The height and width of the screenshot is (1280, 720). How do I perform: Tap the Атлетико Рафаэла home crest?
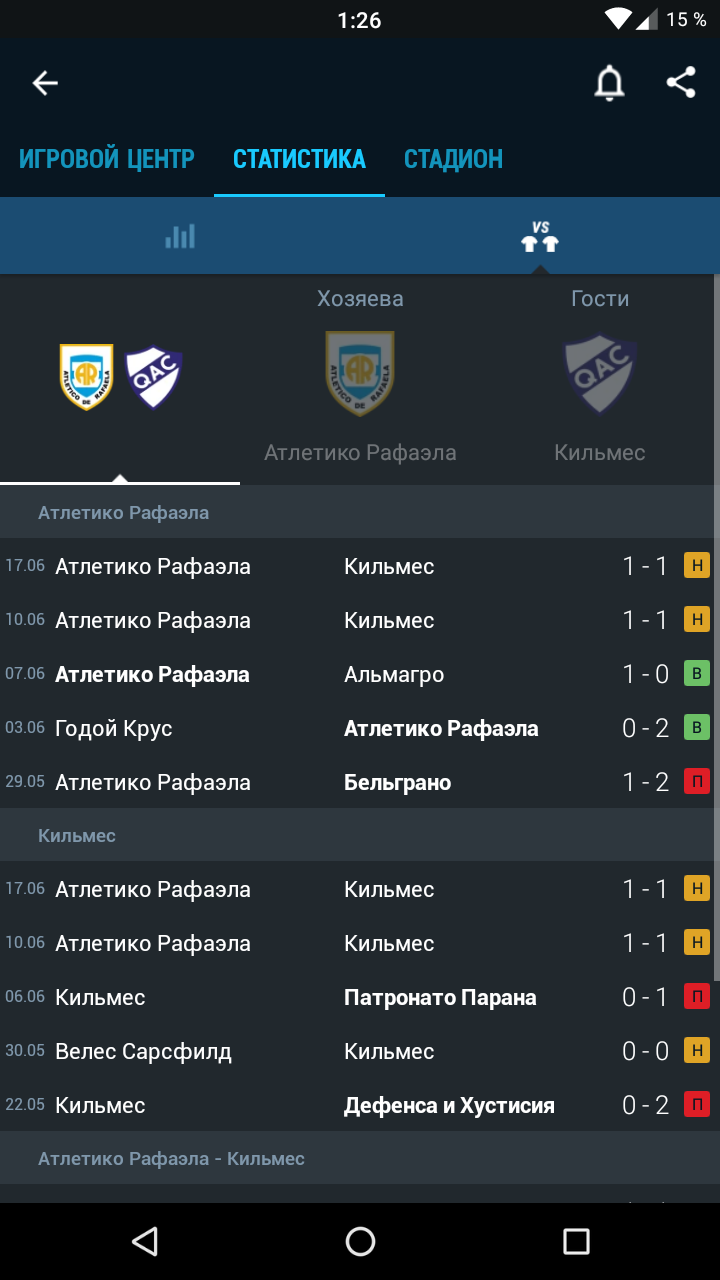tap(360, 374)
